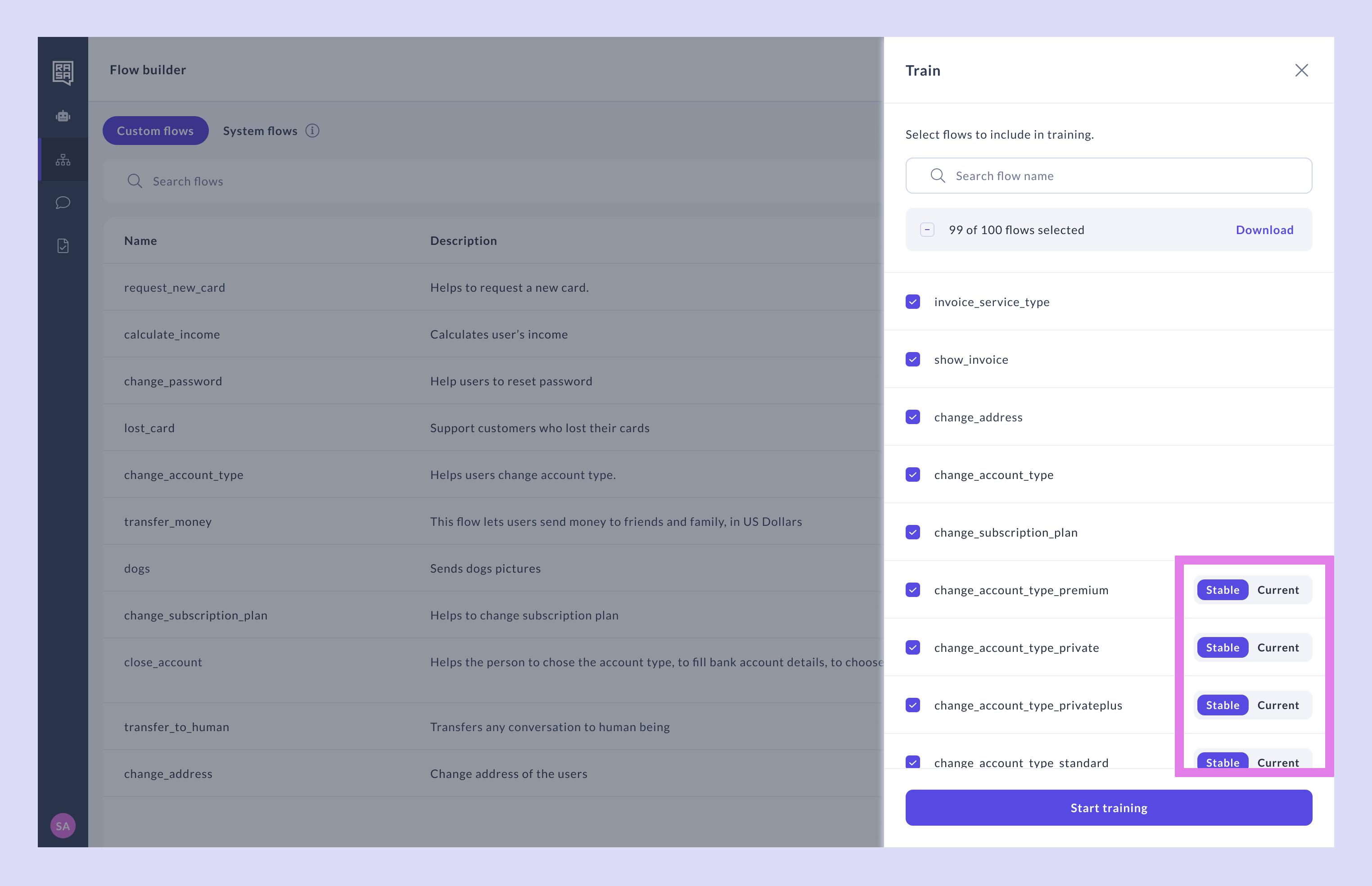Open the test checklist icon in the sidebar
Viewport: 1372px width, 886px height.
[63, 246]
